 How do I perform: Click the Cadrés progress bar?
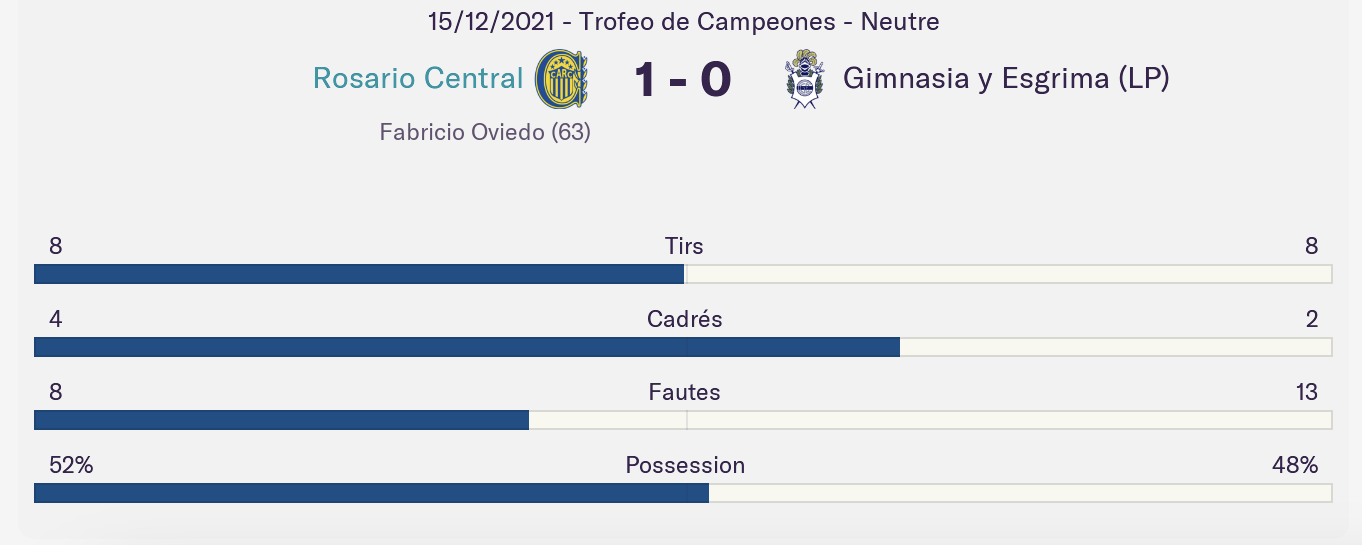point(683,347)
